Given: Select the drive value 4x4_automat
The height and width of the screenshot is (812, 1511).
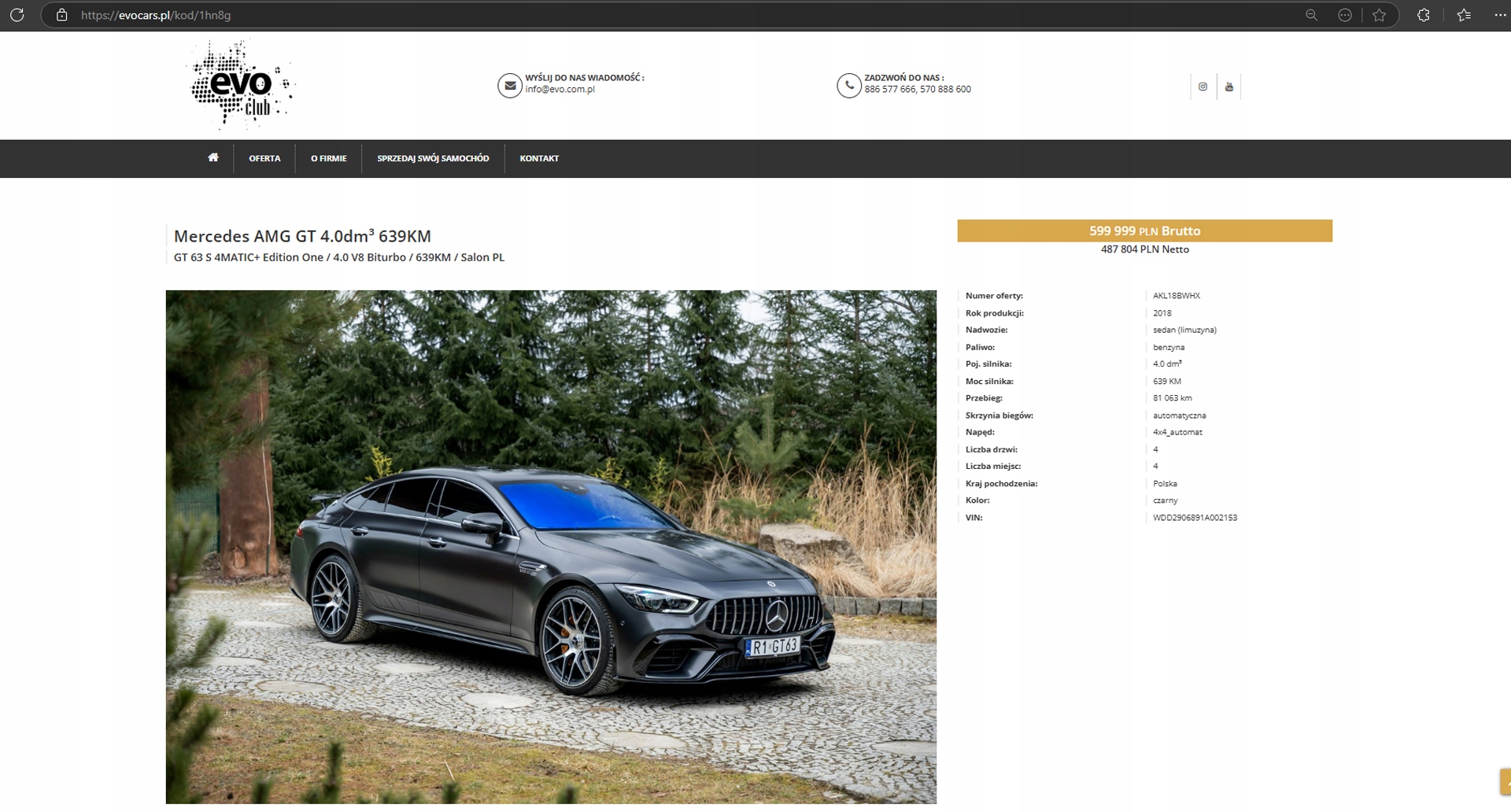Looking at the screenshot, I should pos(1177,432).
